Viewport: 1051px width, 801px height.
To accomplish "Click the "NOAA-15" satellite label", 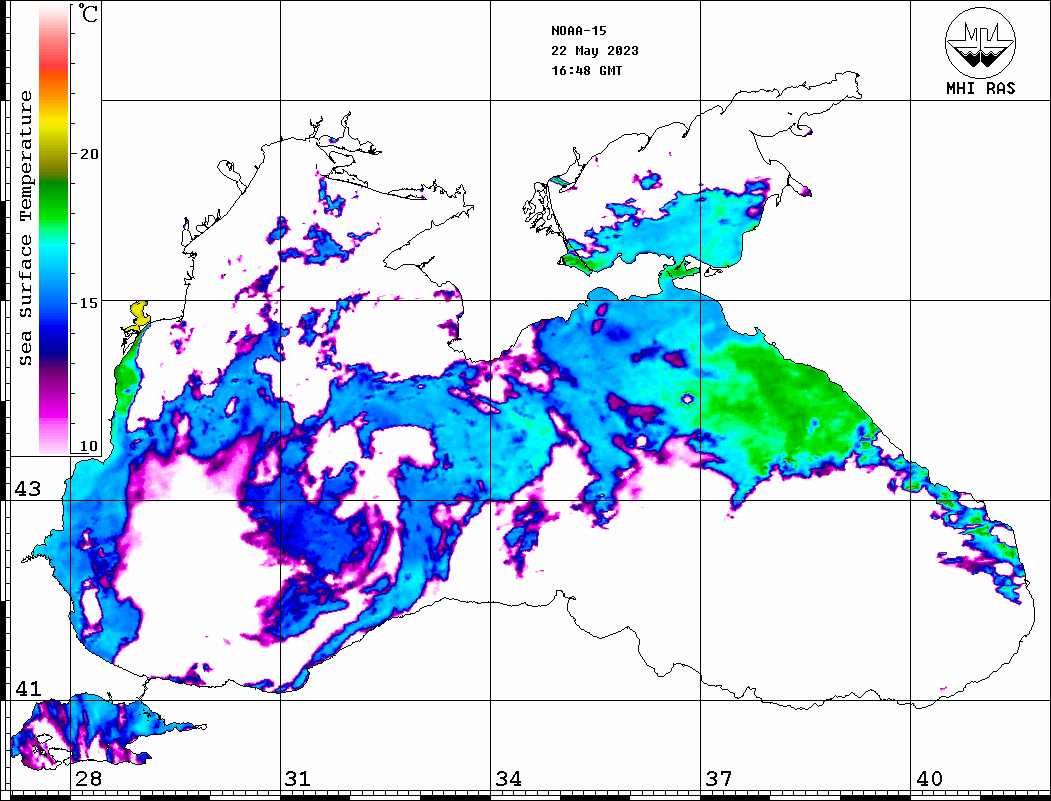I will pos(578,31).
